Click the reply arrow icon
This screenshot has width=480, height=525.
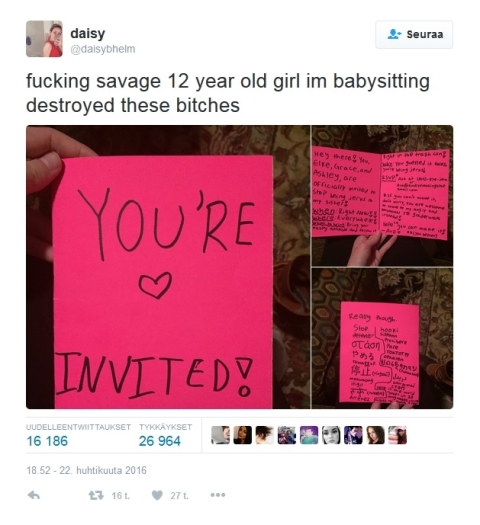coord(34,495)
